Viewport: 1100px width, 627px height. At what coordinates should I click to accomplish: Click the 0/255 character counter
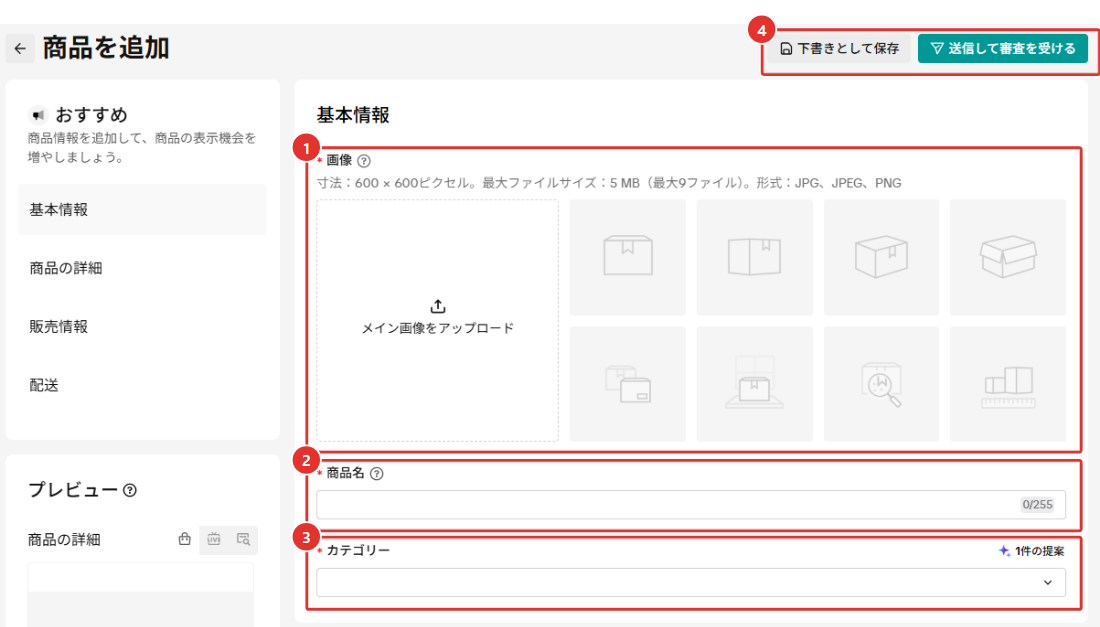click(1038, 505)
